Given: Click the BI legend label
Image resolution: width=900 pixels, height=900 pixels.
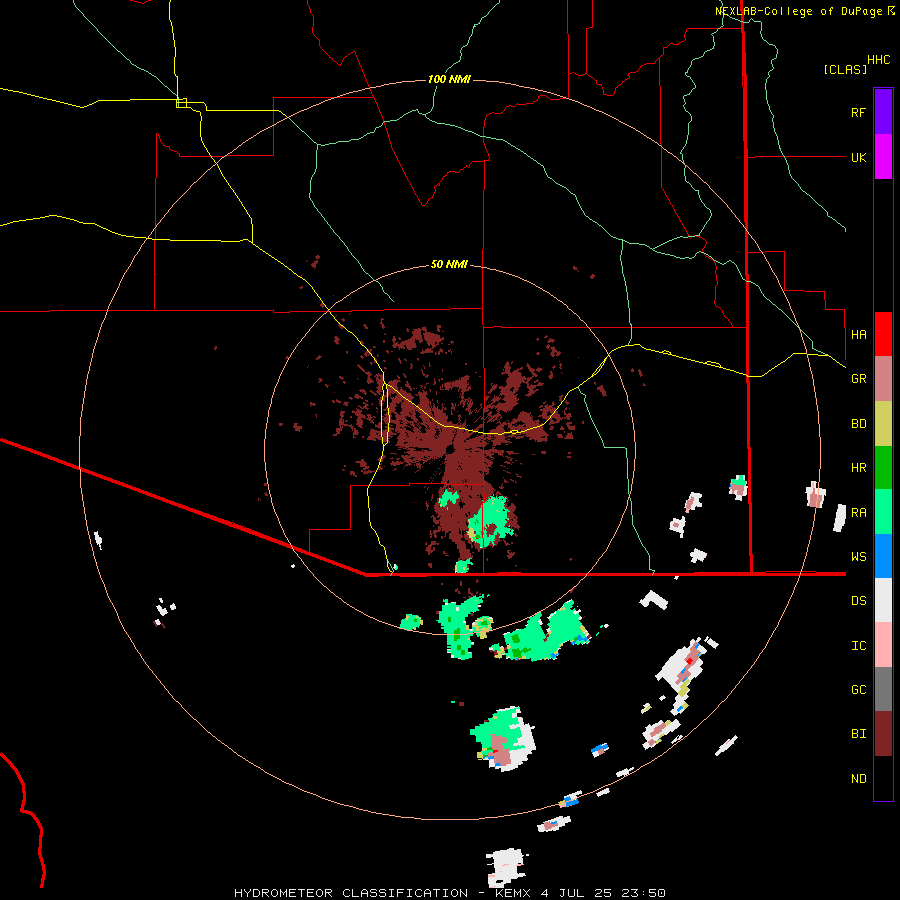Looking at the screenshot, I should point(858,734).
